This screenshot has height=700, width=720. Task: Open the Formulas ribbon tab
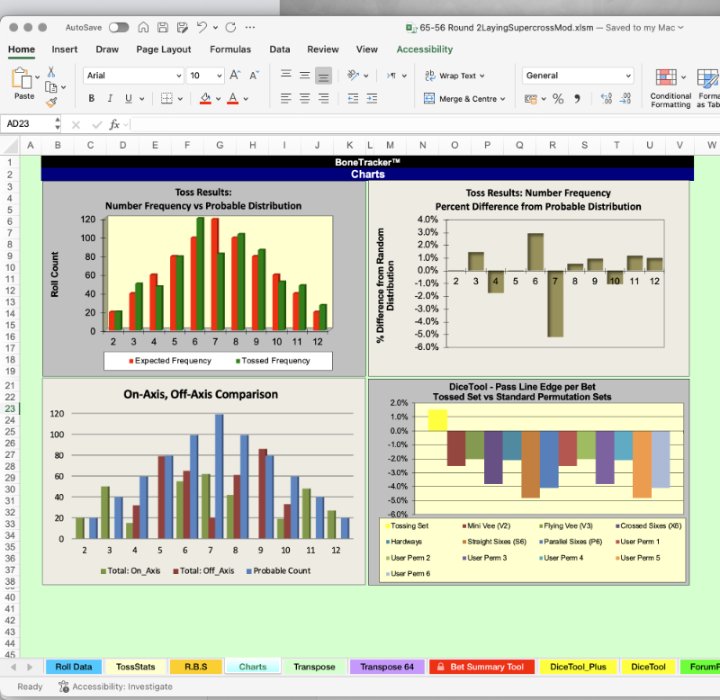click(x=230, y=49)
